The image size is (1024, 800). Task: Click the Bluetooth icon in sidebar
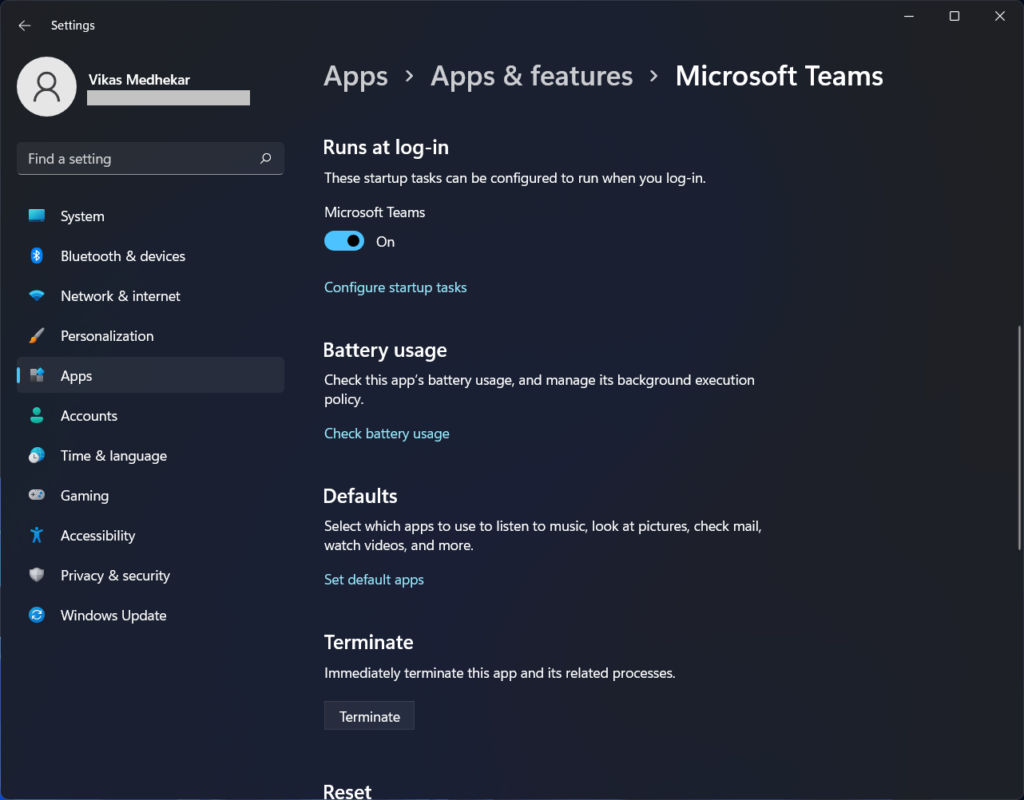[x=37, y=255]
